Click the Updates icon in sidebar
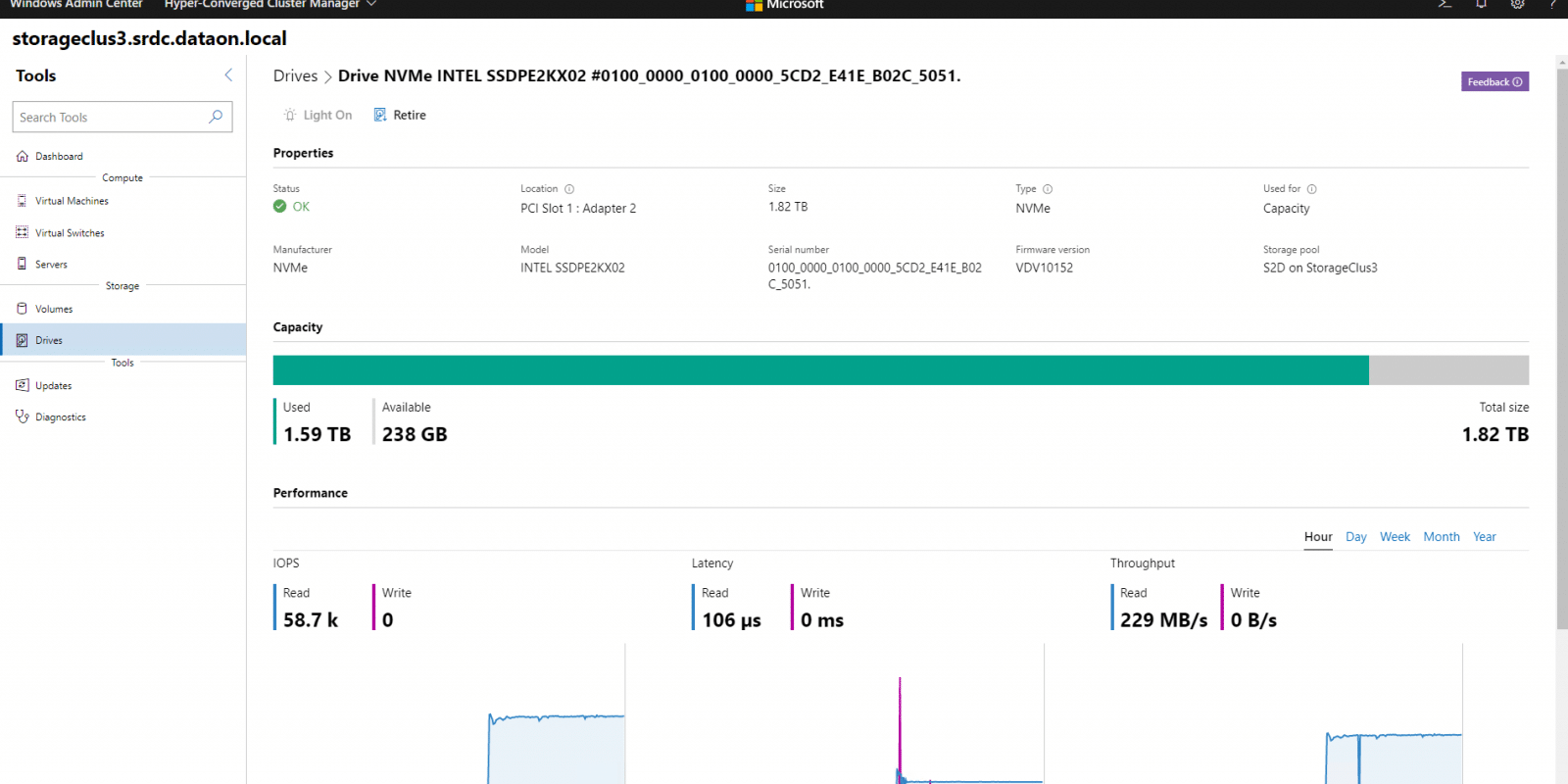 pyautogui.click(x=22, y=385)
